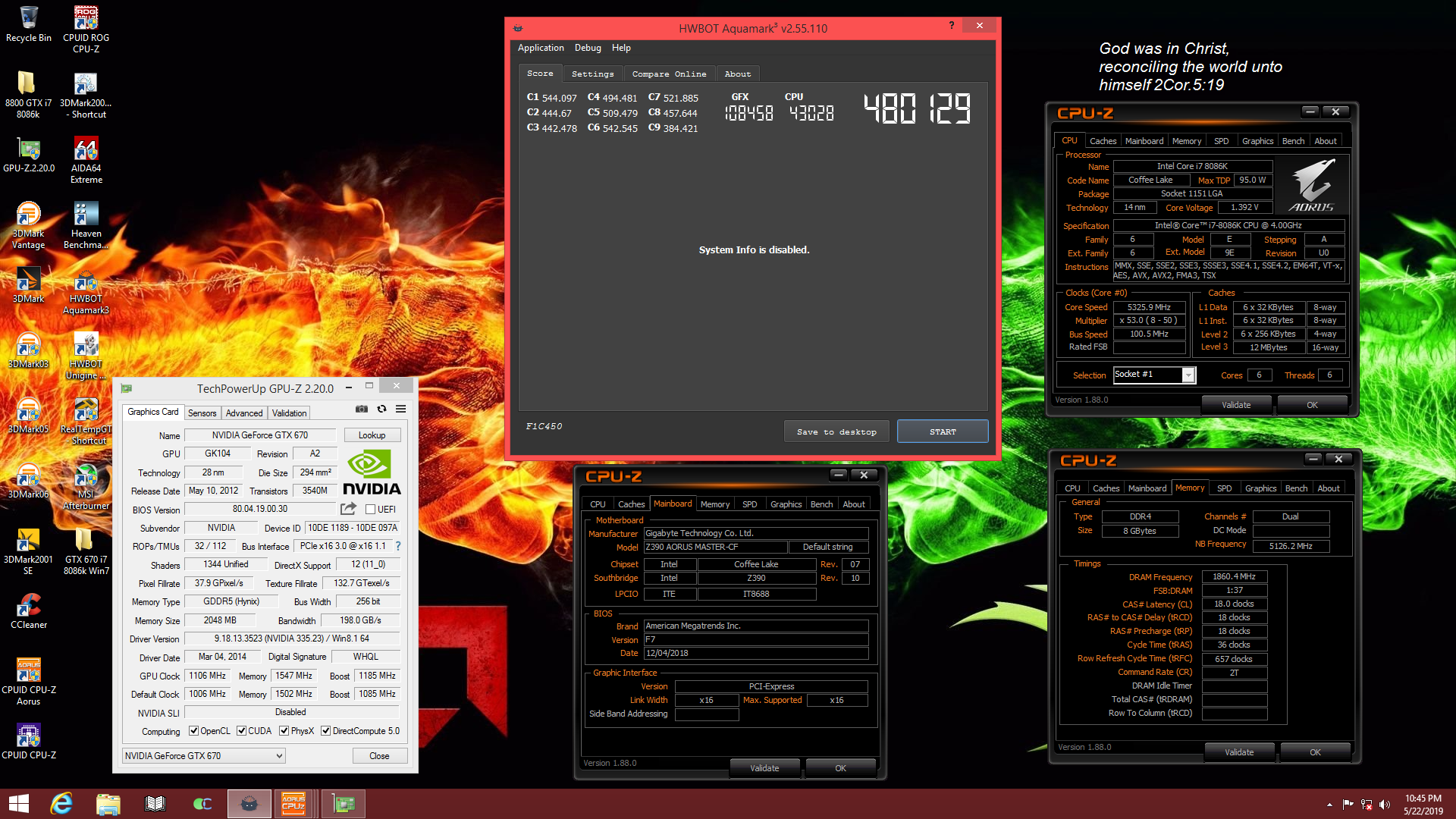
Task: Click Bus Interface question mark icon
Action: (397, 546)
